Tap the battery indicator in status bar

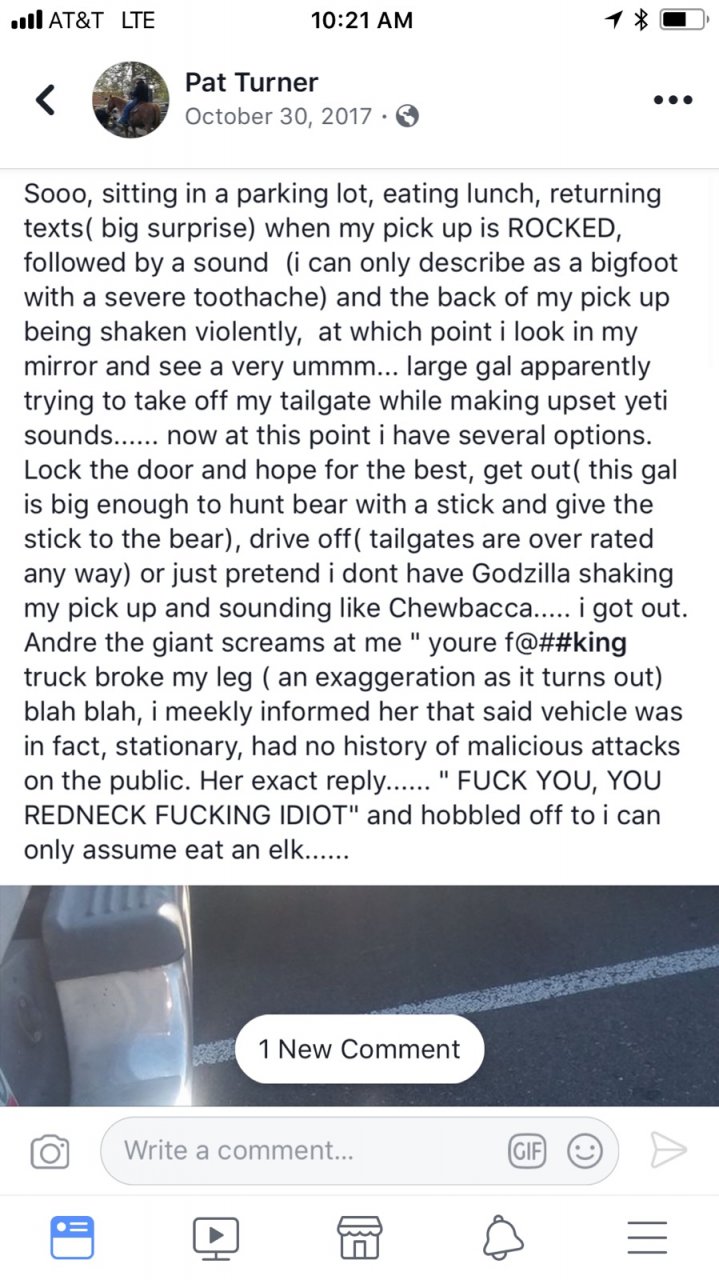[x=682, y=20]
